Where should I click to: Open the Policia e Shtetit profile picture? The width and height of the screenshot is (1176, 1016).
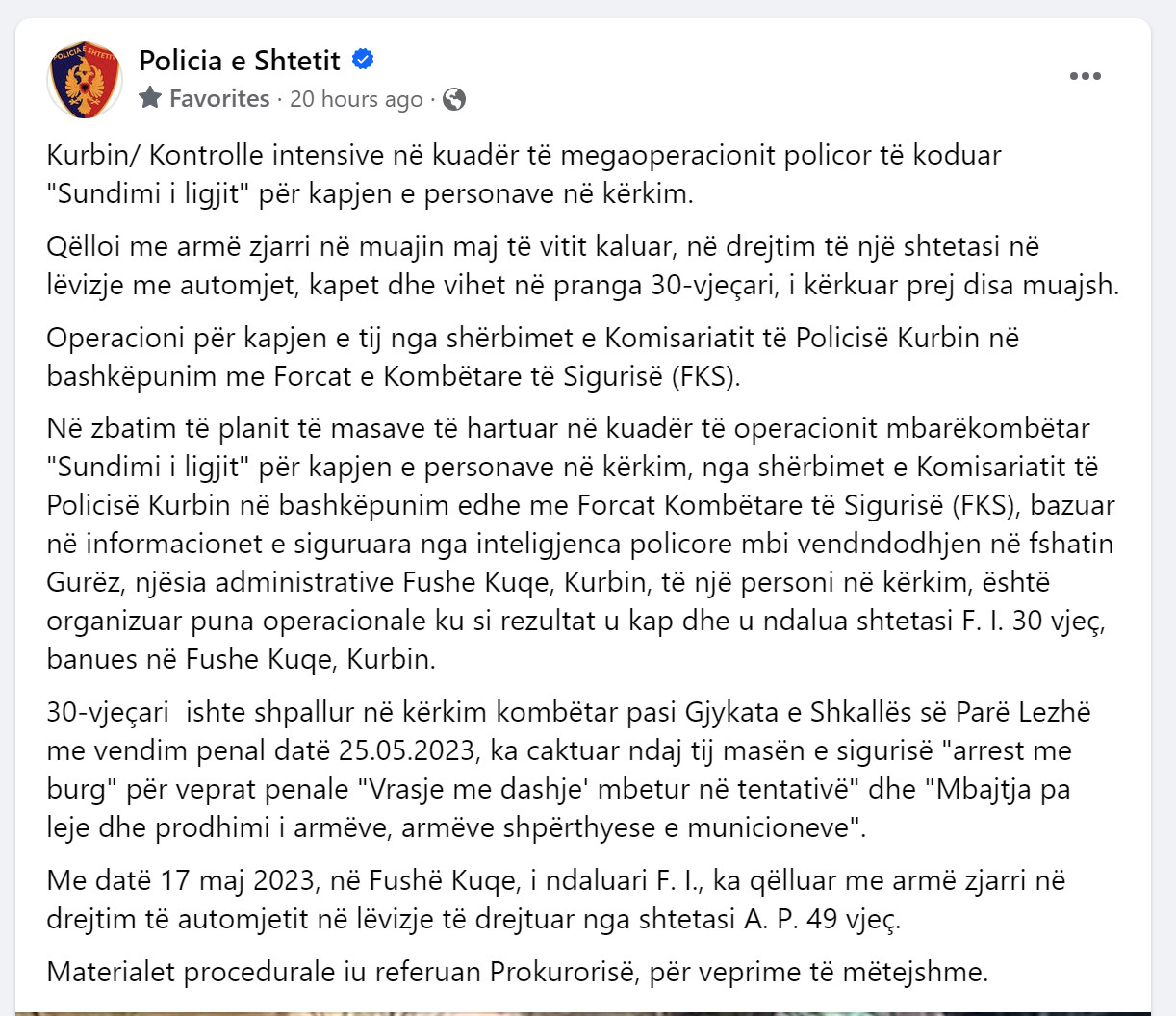click(x=85, y=80)
